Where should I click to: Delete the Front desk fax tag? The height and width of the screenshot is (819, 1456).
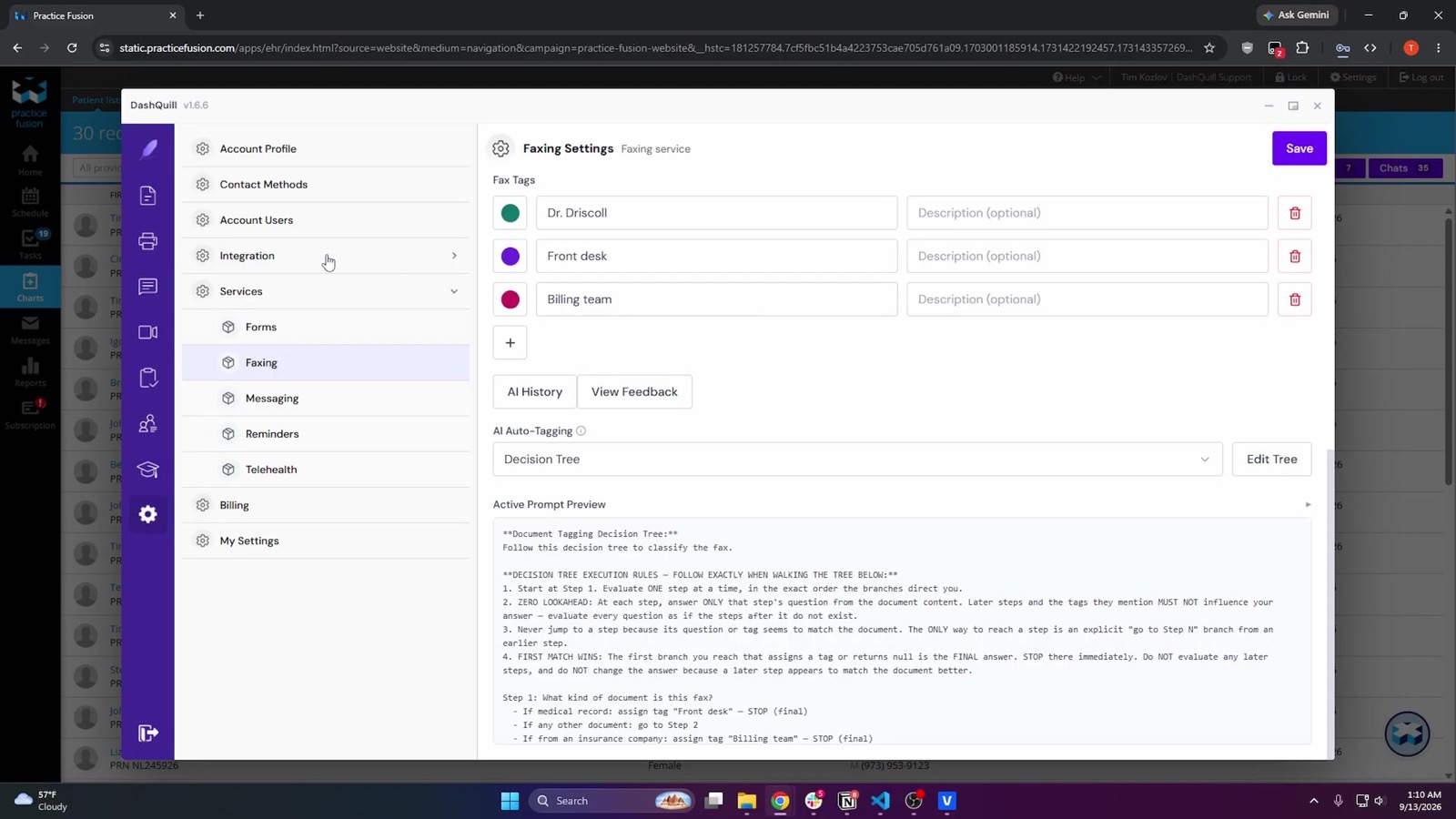point(1295,256)
